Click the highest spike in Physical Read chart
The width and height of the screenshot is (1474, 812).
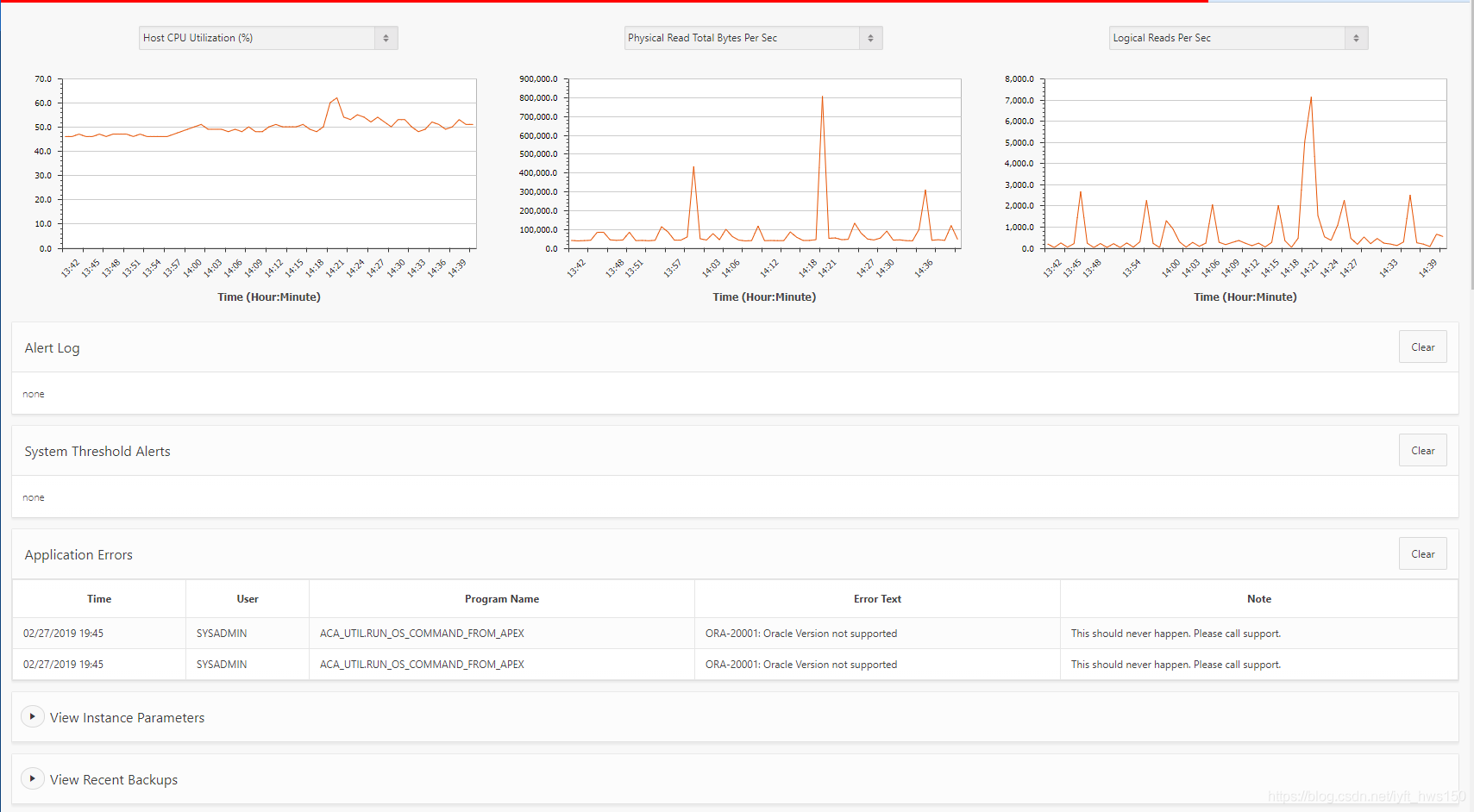point(822,97)
